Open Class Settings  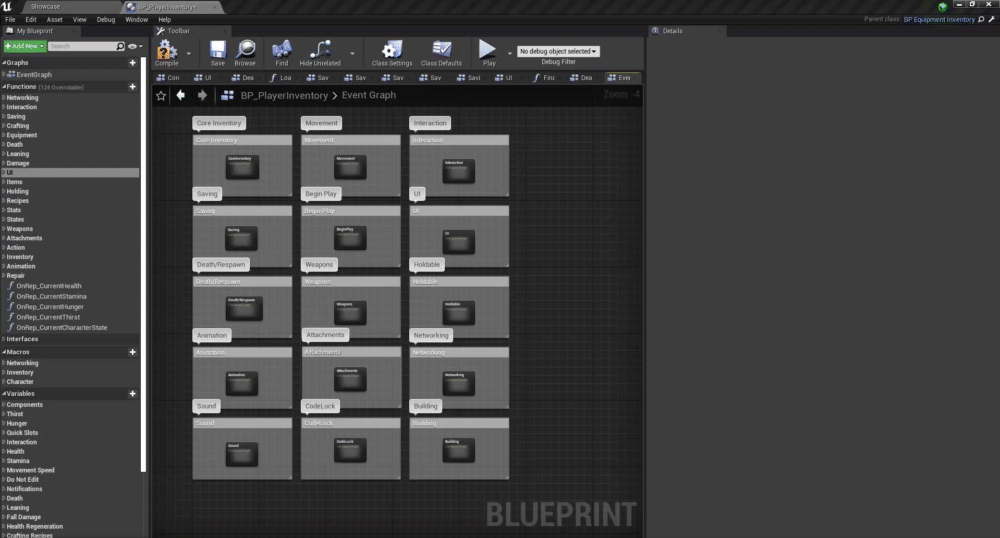click(392, 53)
